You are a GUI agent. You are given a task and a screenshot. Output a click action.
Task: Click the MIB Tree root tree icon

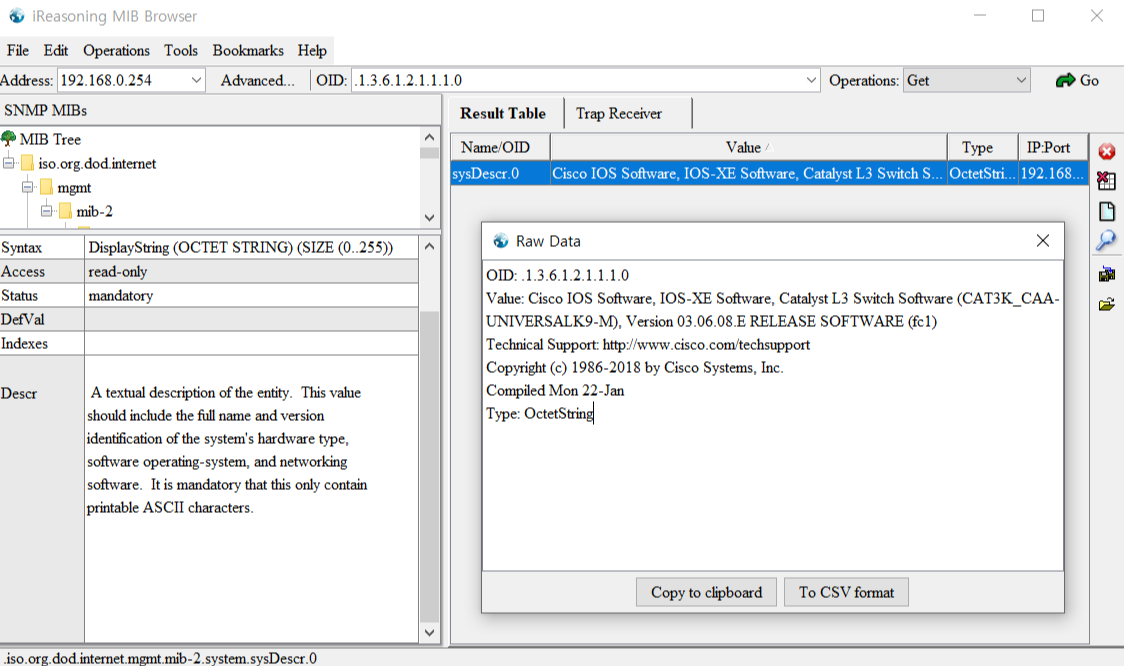(x=9, y=138)
